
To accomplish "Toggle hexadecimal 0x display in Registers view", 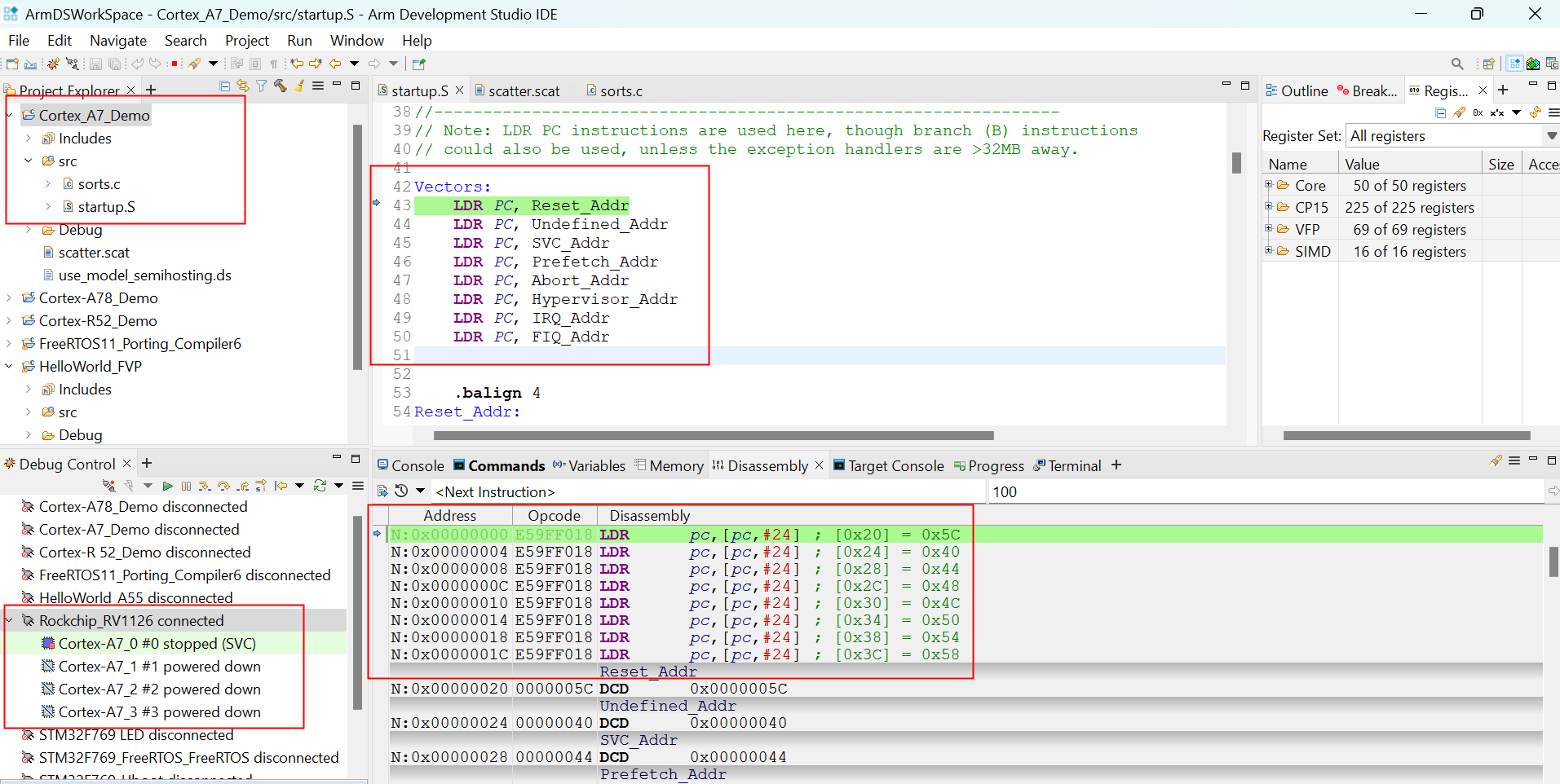I will 1478,113.
